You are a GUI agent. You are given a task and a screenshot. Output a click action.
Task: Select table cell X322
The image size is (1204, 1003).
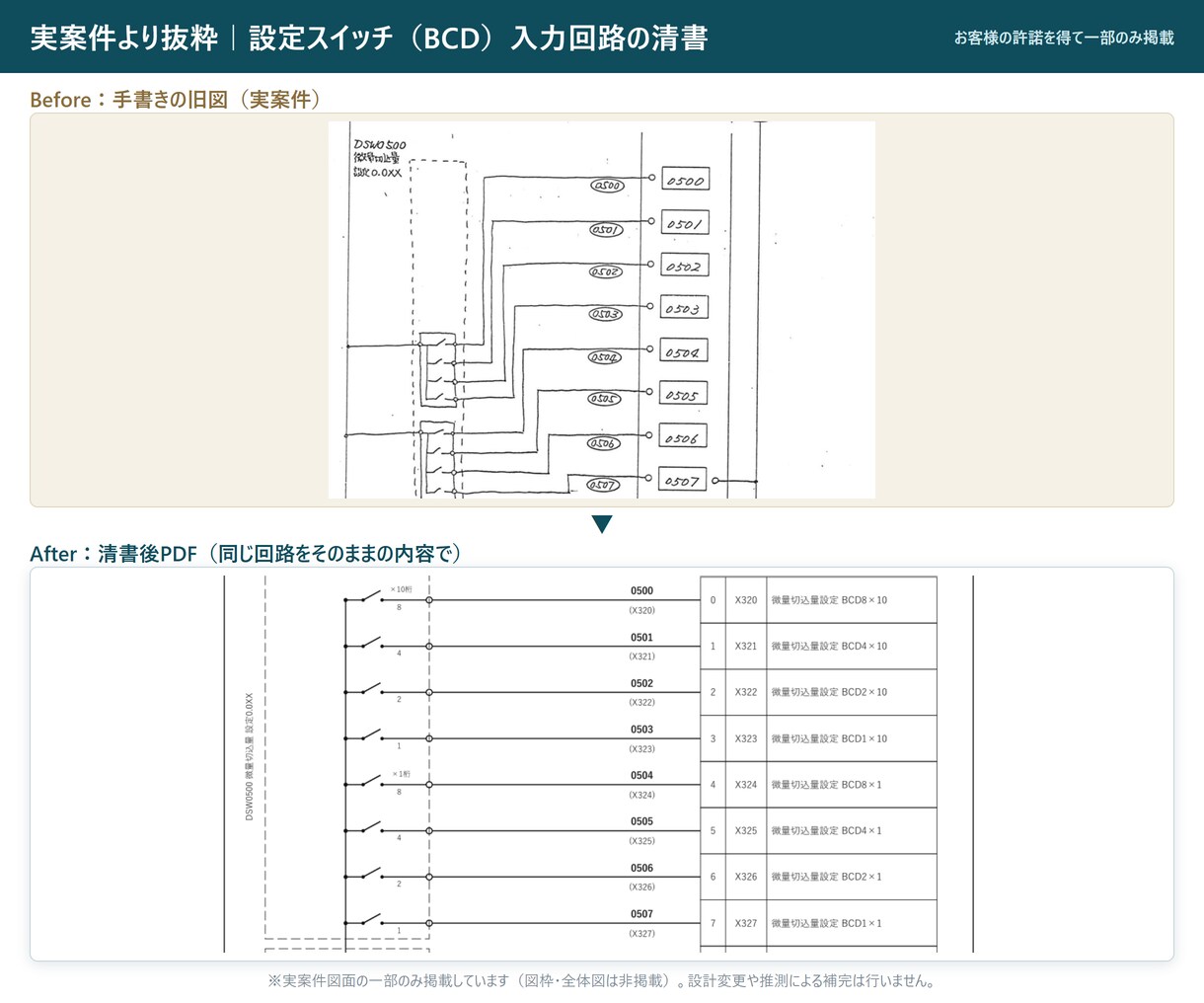point(746,692)
